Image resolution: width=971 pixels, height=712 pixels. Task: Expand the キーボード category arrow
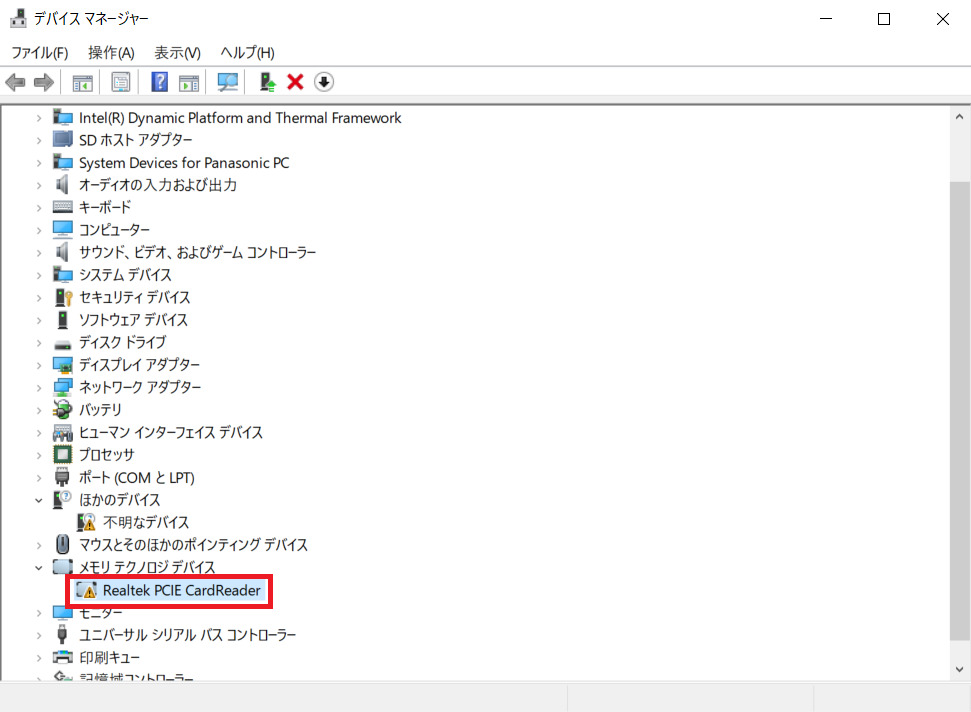(x=39, y=208)
